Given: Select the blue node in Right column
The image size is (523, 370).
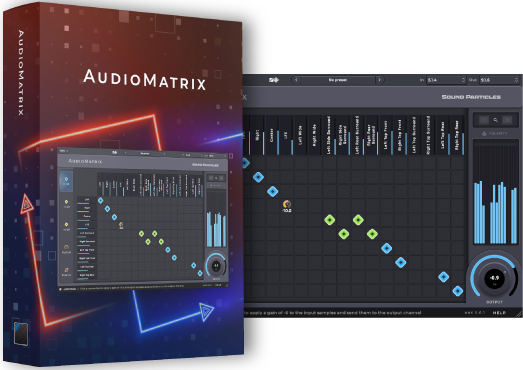Looking at the screenshot, I should (x=258, y=177).
